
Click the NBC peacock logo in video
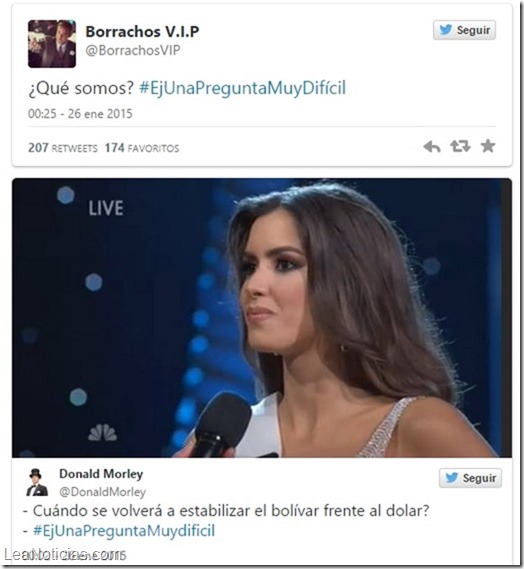pyautogui.click(x=103, y=432)
